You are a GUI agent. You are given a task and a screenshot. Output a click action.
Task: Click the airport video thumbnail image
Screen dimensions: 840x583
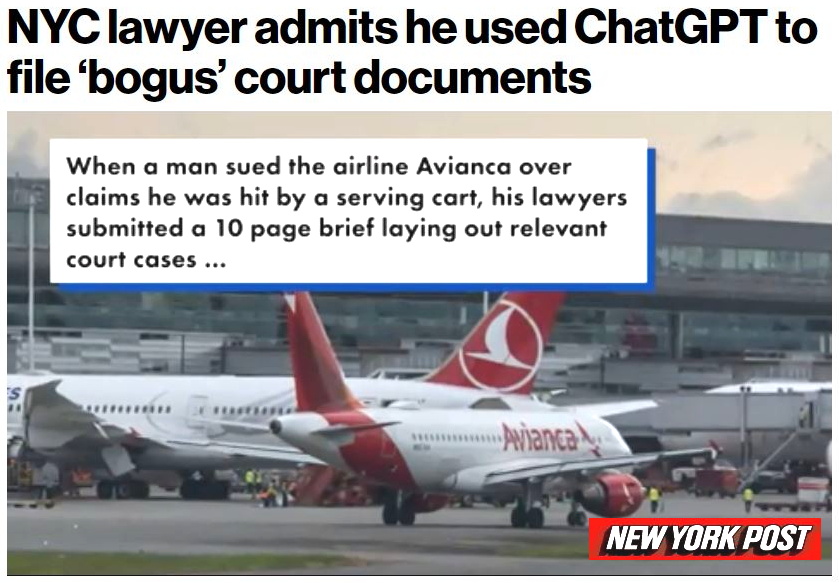[x=419, y=343]
